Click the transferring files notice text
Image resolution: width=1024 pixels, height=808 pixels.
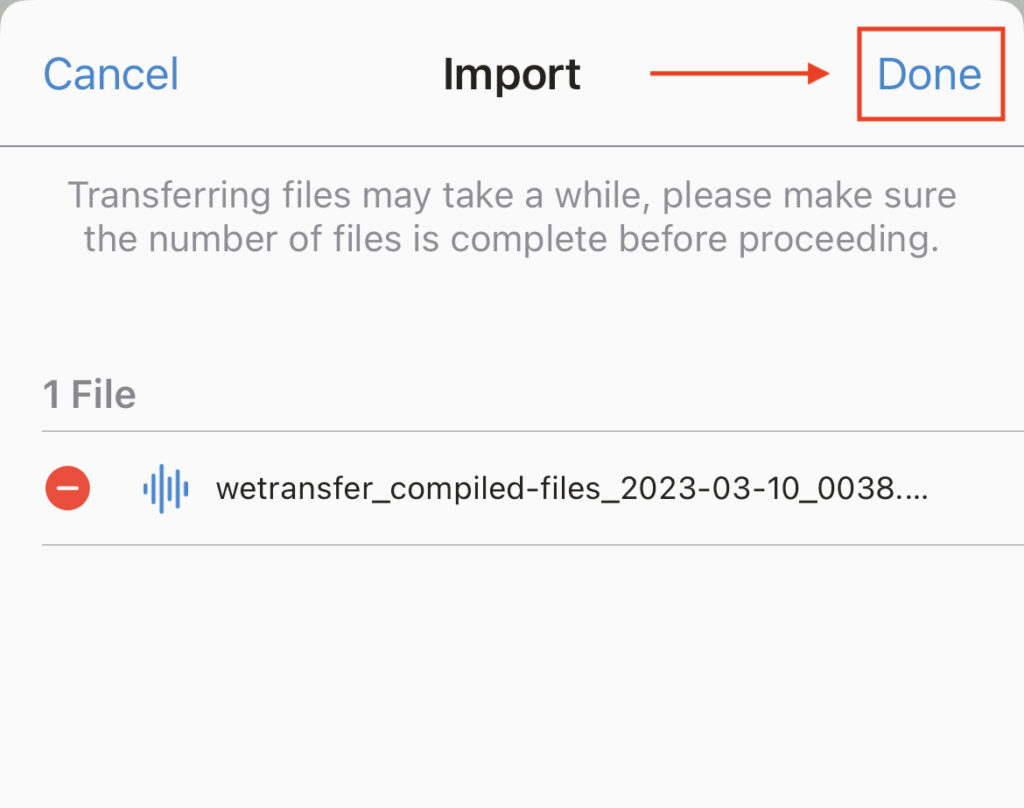[512, 217]
